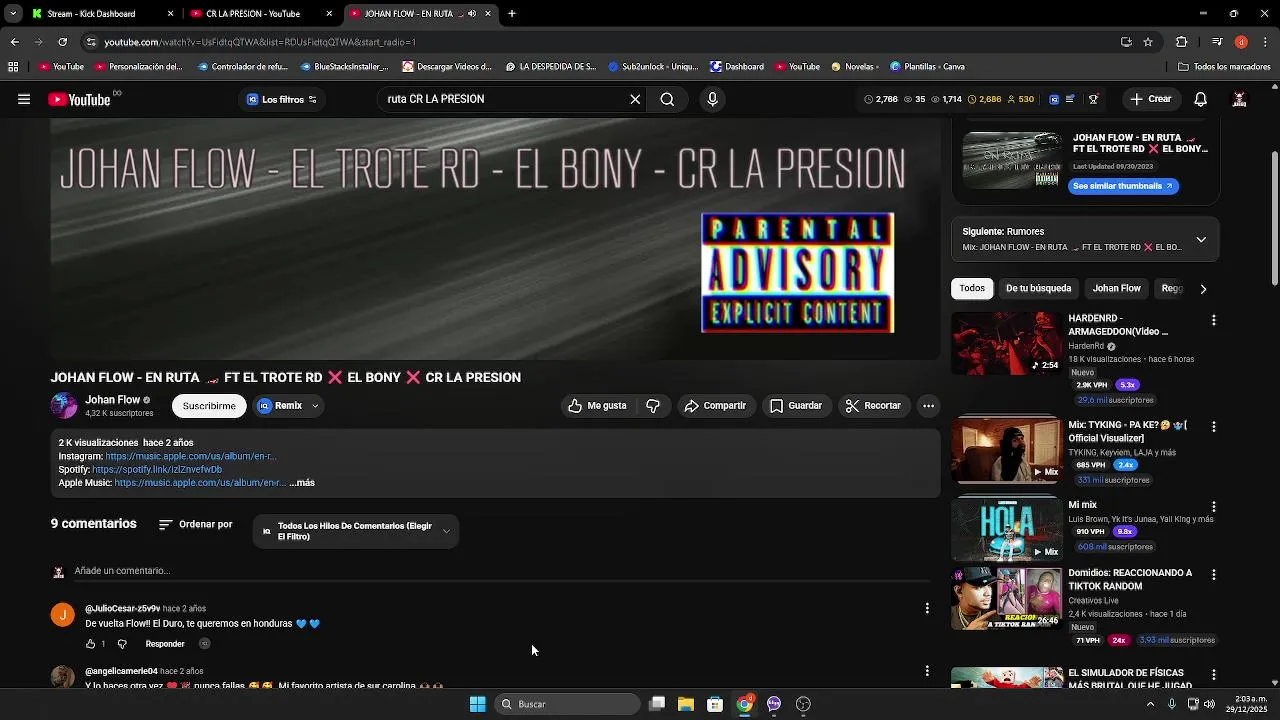The width and height of the screenshot is (1280, 720).
Task: Share the video via Compartir
Action: click(716, 406)
